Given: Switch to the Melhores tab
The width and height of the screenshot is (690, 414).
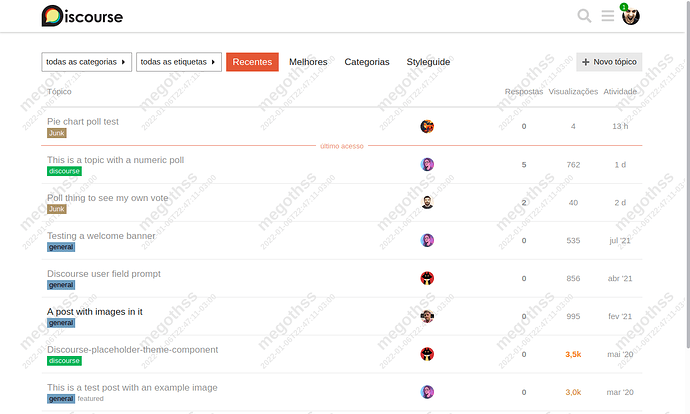Looking at the screenshot, I should pyautogui.click(x=308, y=62).
